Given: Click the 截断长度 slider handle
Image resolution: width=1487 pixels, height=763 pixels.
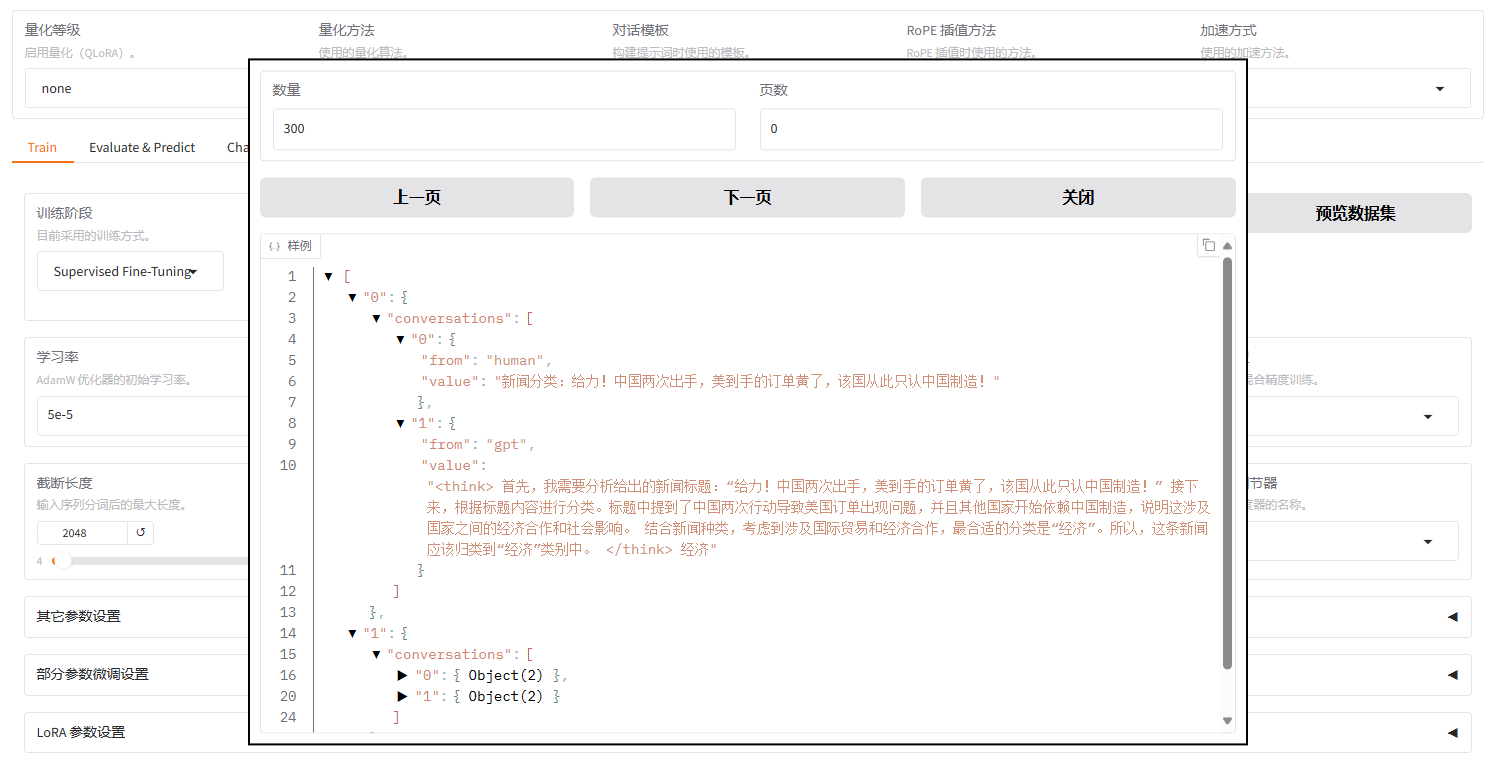Looking at the screenshot, I should tap(62, 561).
